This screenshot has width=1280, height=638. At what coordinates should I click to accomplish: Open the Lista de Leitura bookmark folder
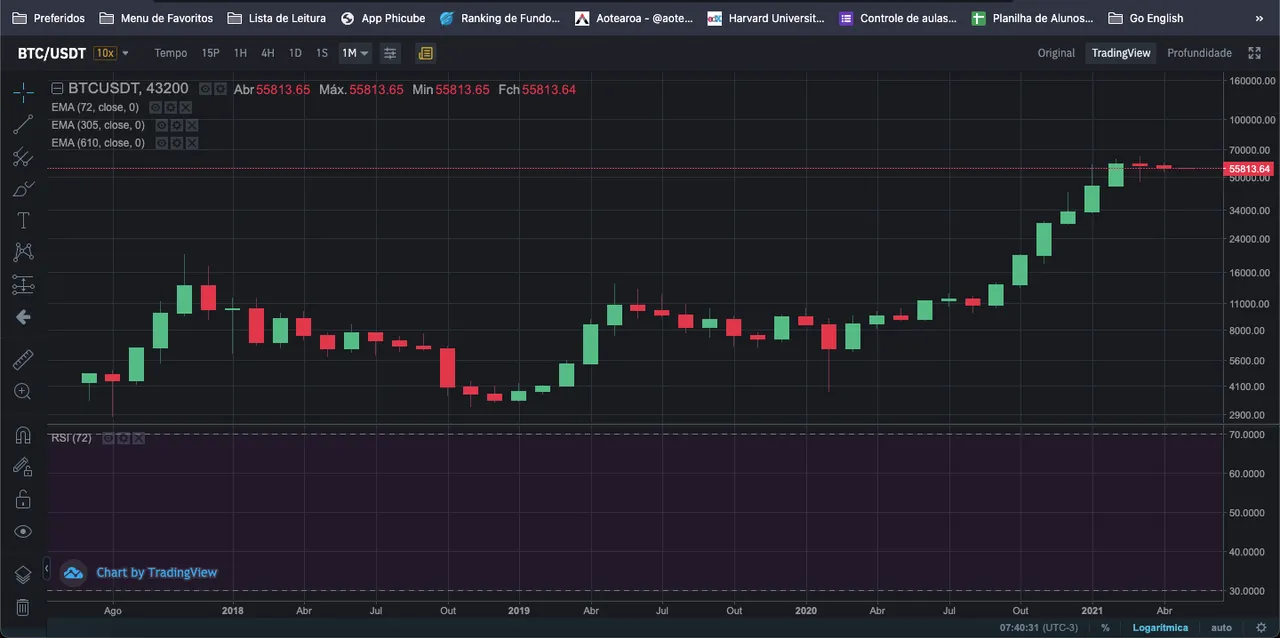coord(277,18)
